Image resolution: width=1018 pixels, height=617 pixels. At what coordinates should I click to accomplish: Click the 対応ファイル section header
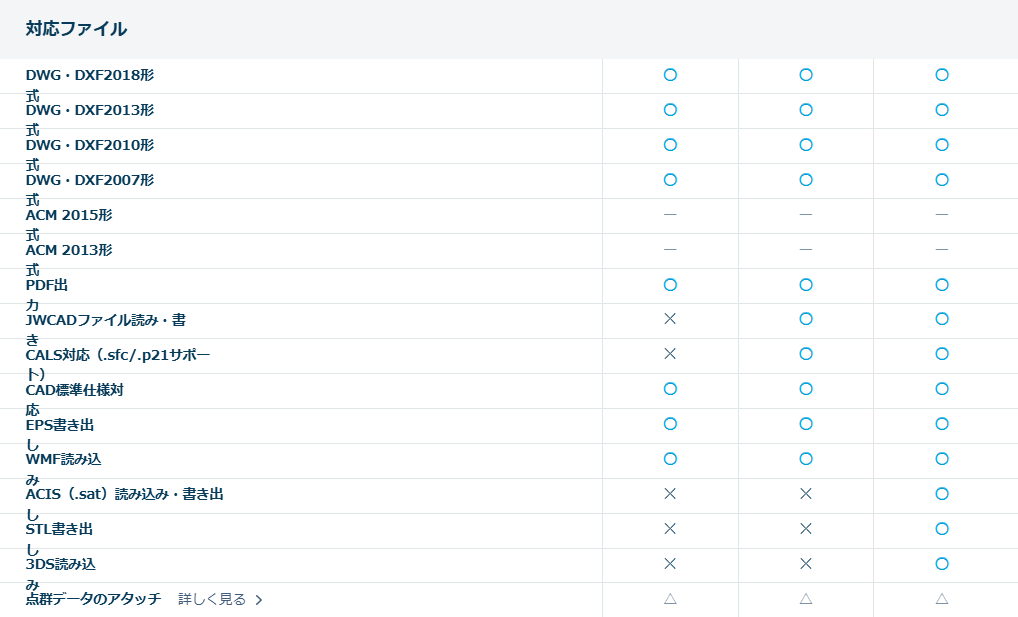click(x=76, y=29)
